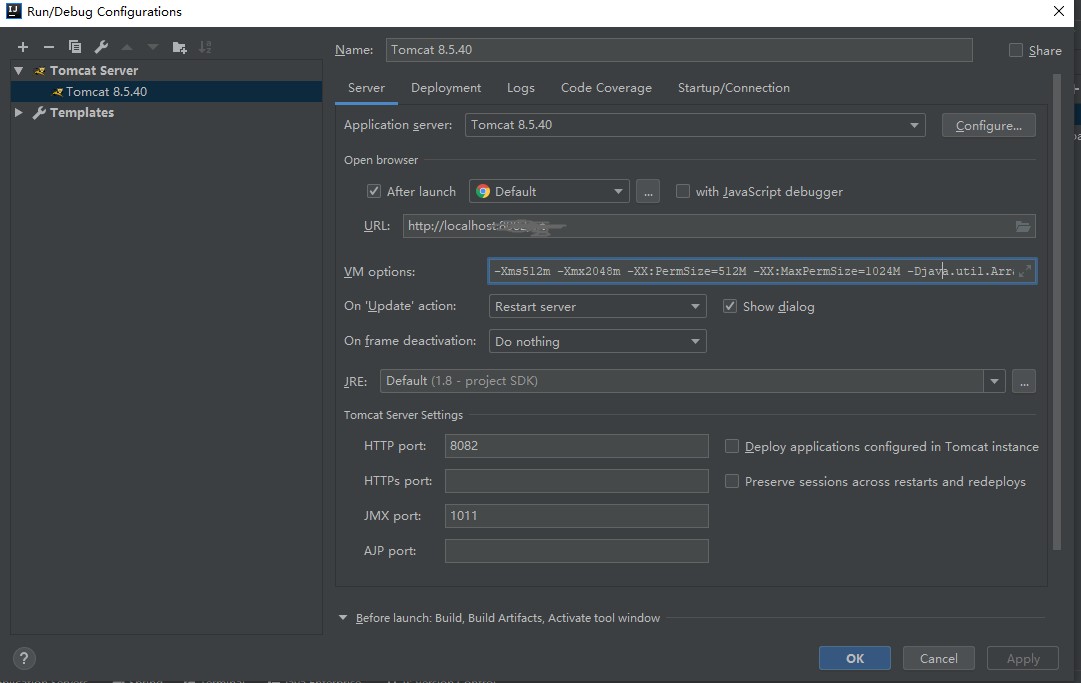The width and height of the screenshot is (1081, 683).
Task: Open browser selection ellipsis button
Action: (647, 192)
